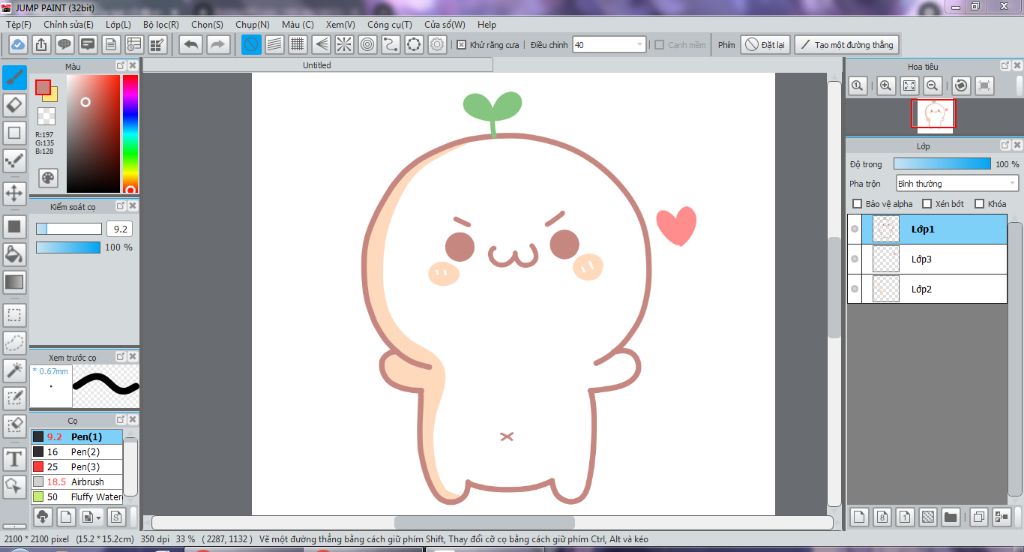Open the Công cụ(T) menu
The image size is (1024, 552).
click(390, 24)
